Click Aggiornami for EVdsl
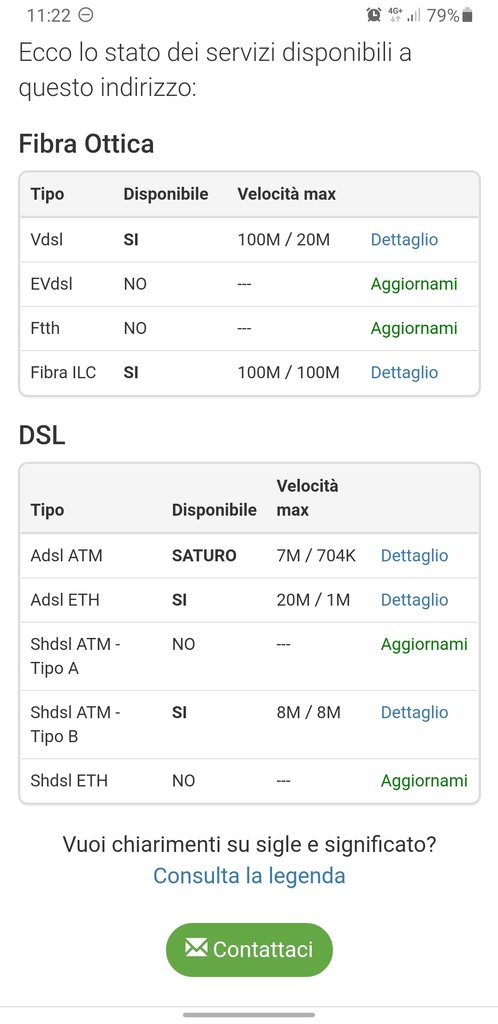This screenshot has height=1024, width=498. (414, 284)
